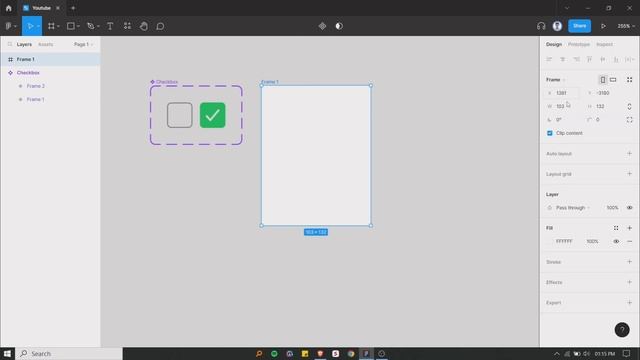This screenshot has height=360, width=640.
Task: Switch to the Layers tab
Action: click(x=24, y=44)
